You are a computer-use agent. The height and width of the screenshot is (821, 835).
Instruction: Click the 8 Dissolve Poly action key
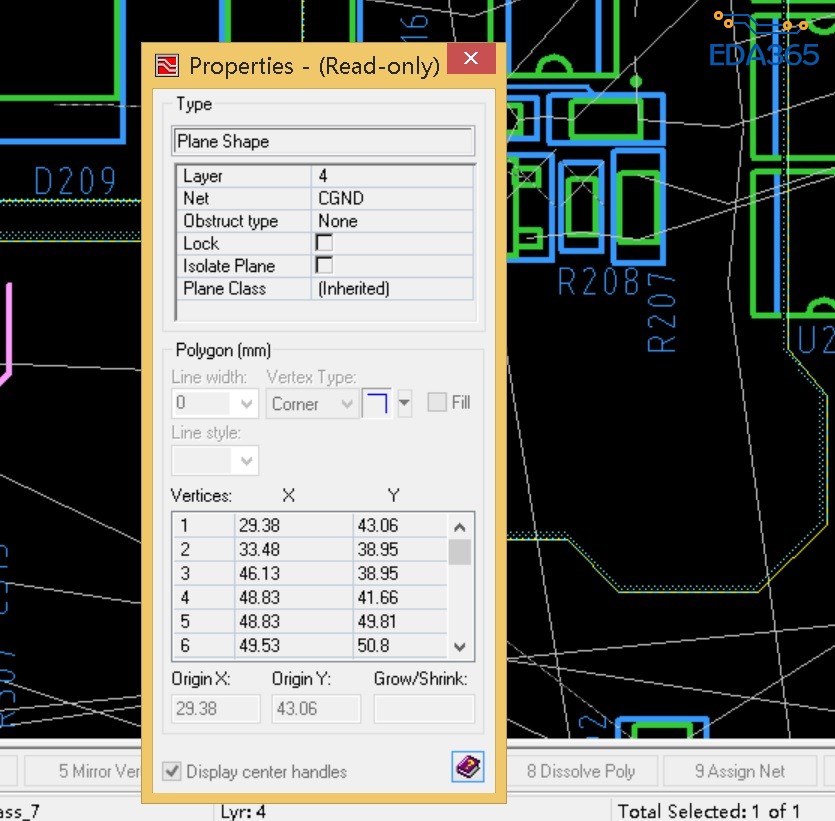point(580,772)
